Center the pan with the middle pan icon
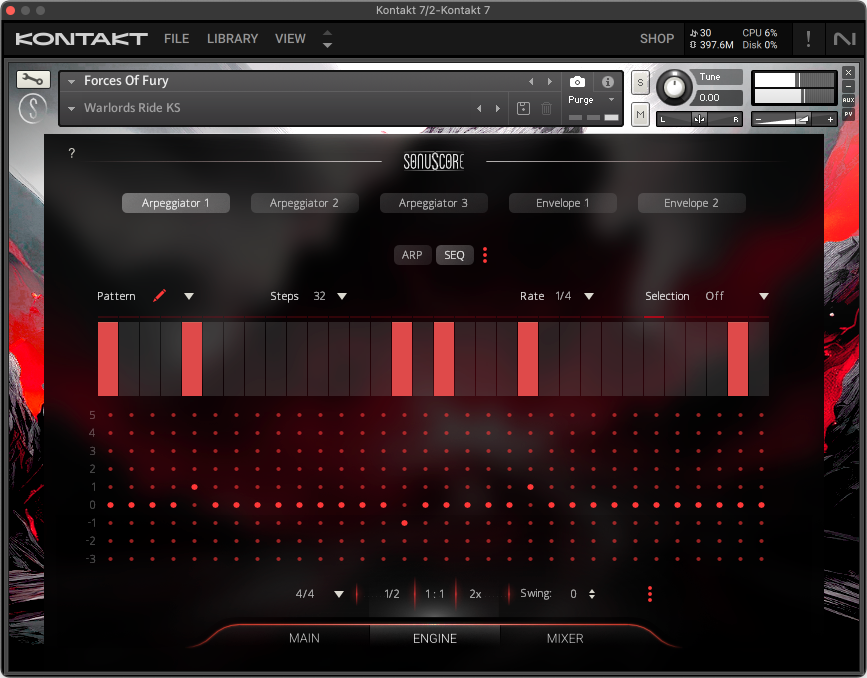The image size is (867, 678). tap(699, 119)
